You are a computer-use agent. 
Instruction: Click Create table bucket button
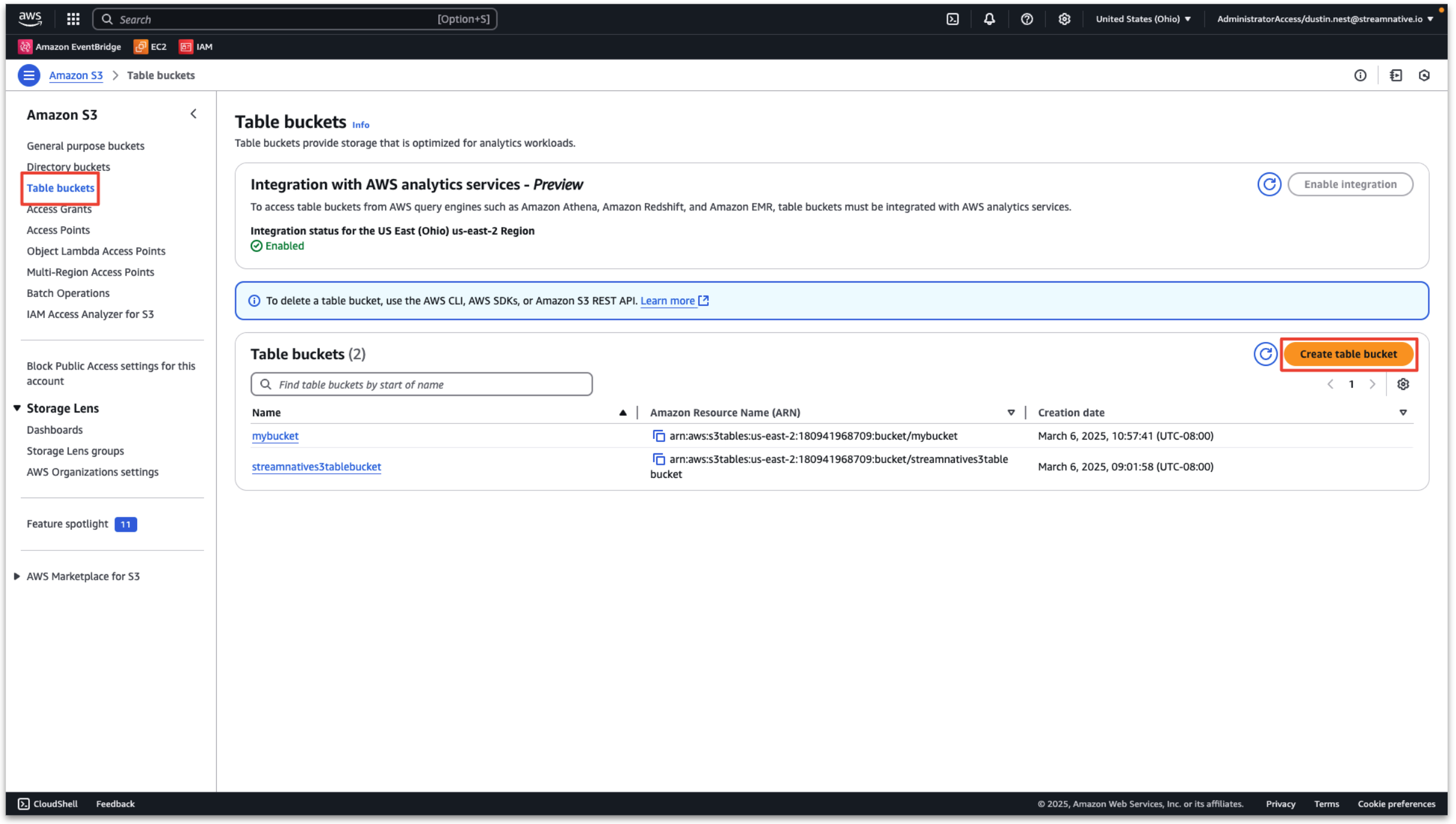point(1348,354)
